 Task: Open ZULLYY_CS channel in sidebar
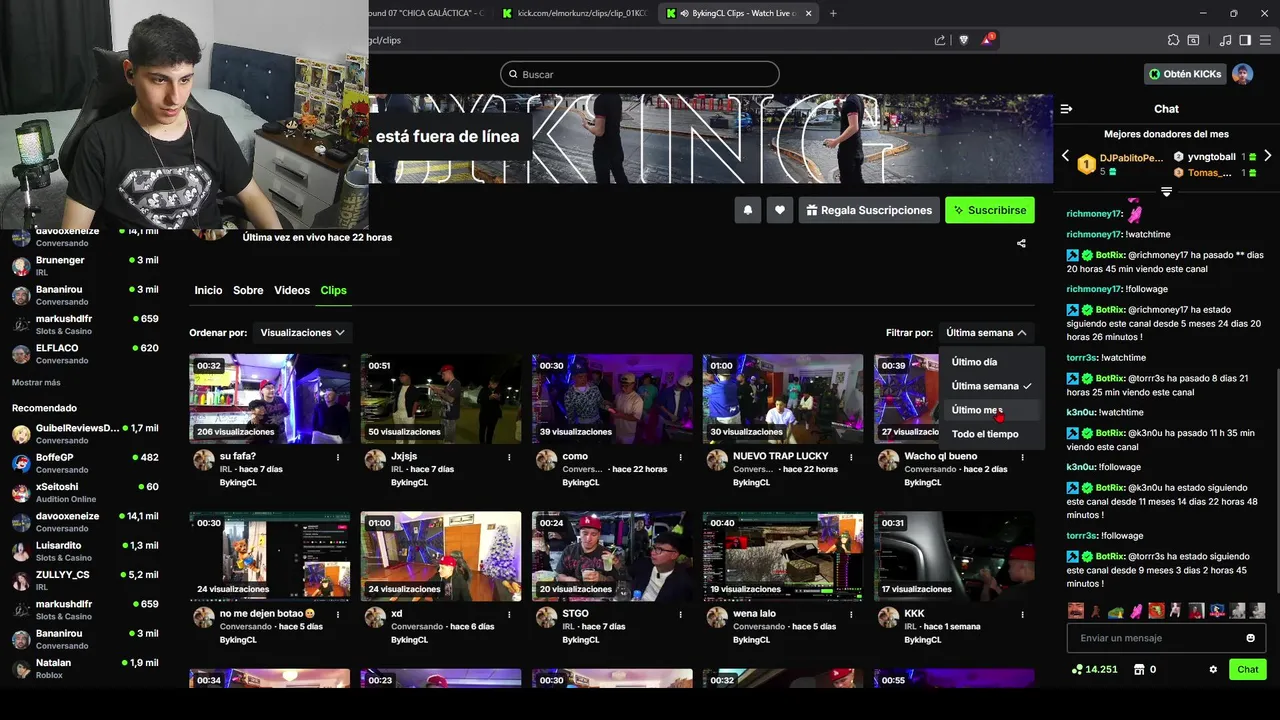(85, 580)
